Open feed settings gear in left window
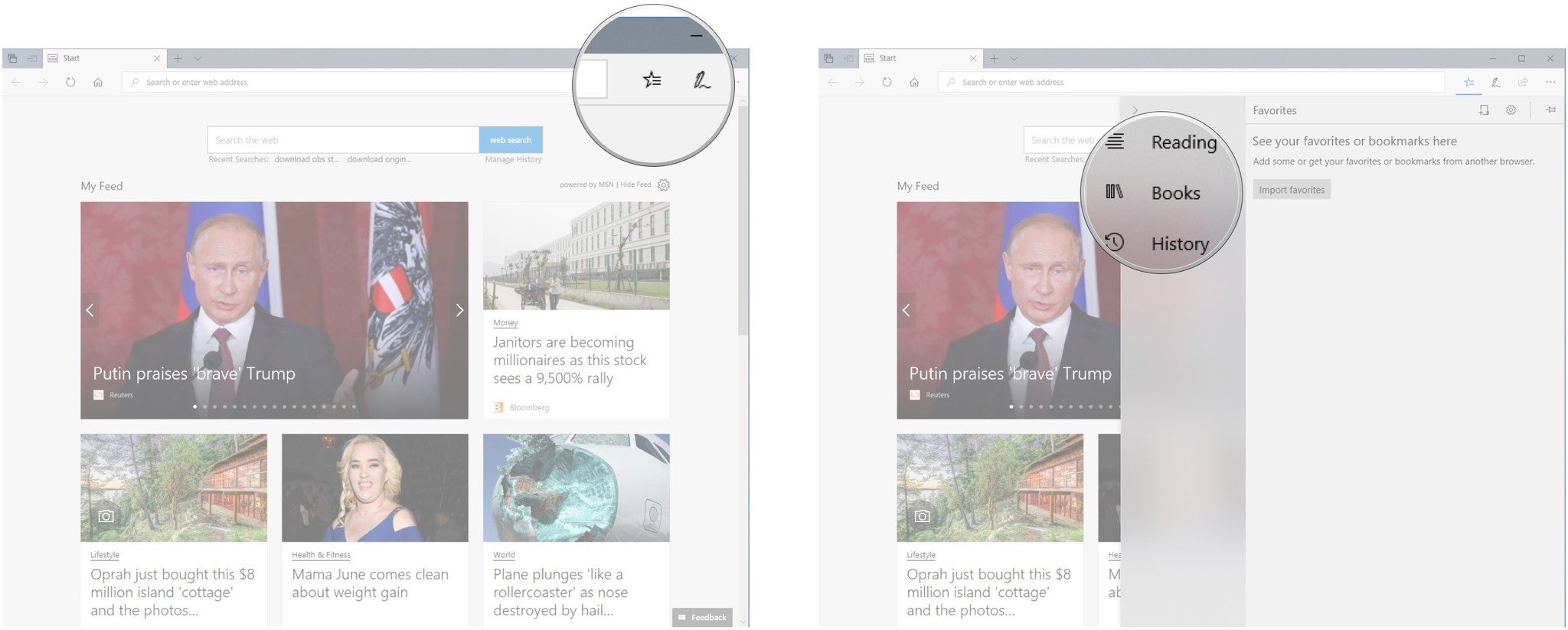 click(664, 185)
